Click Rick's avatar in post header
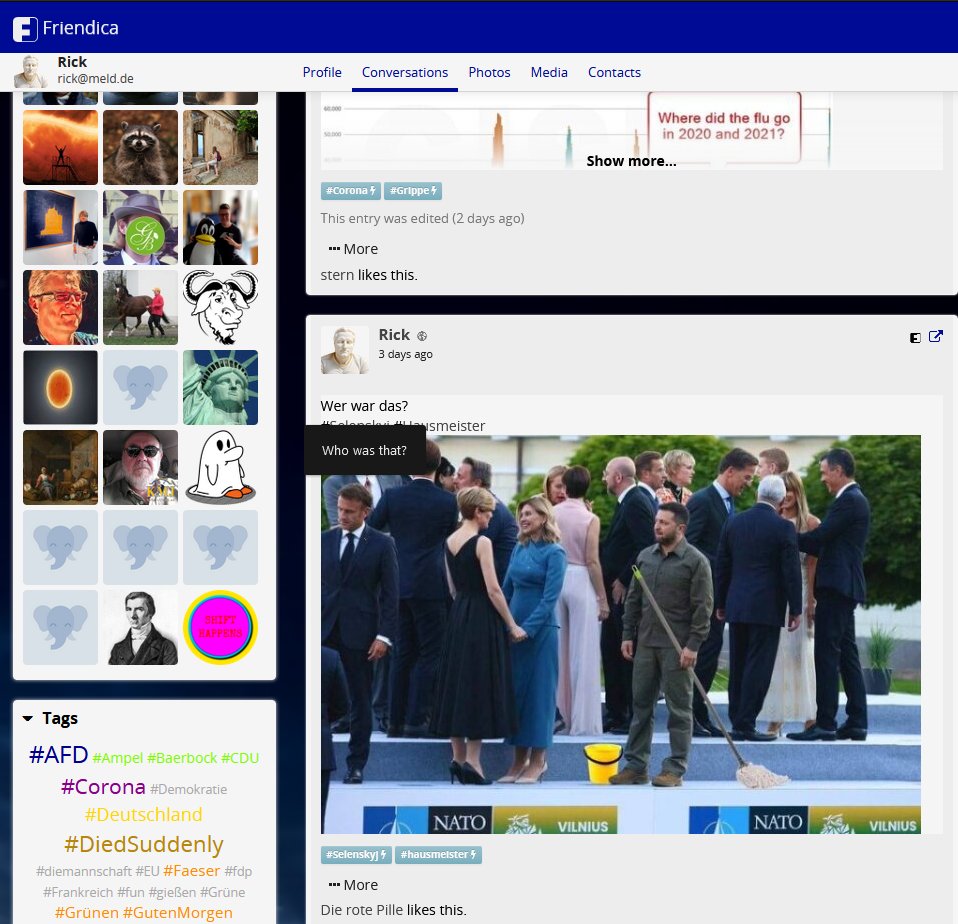 (x=344, y=349)
